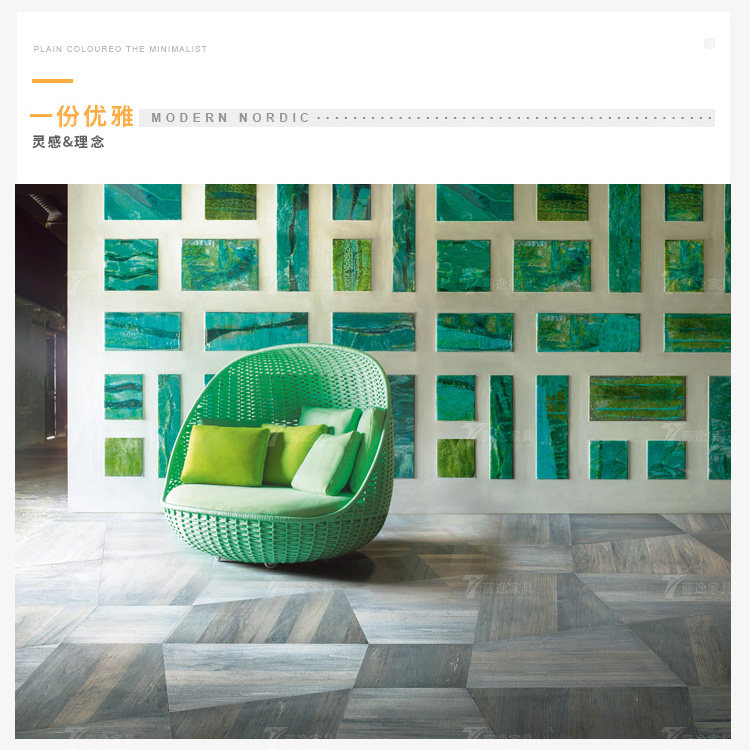
Task: Click the chair's small caster wheel
Action: [271, 565]
